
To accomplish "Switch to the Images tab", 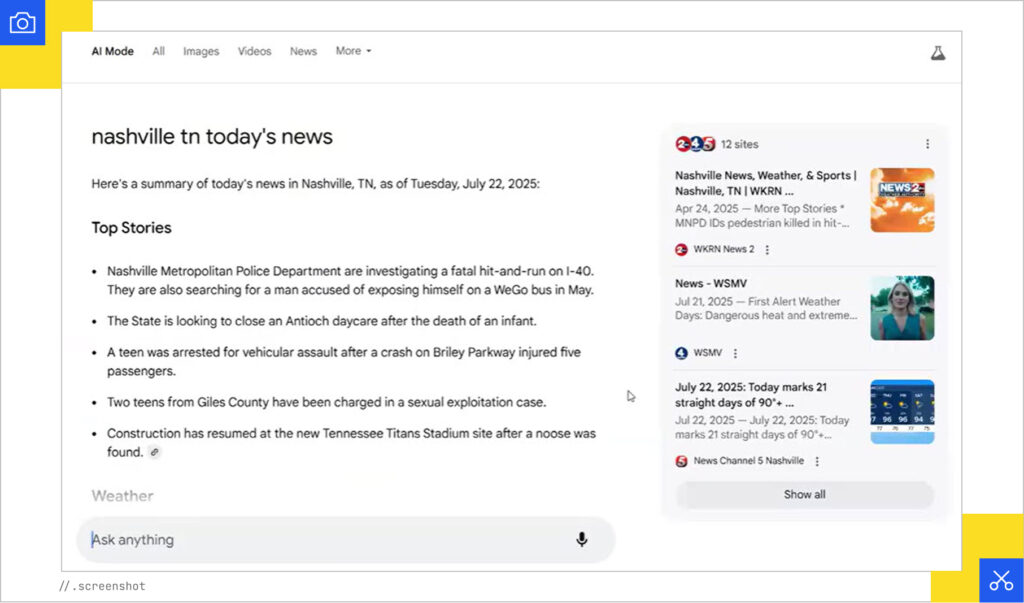I will click(x=201, y=51).
